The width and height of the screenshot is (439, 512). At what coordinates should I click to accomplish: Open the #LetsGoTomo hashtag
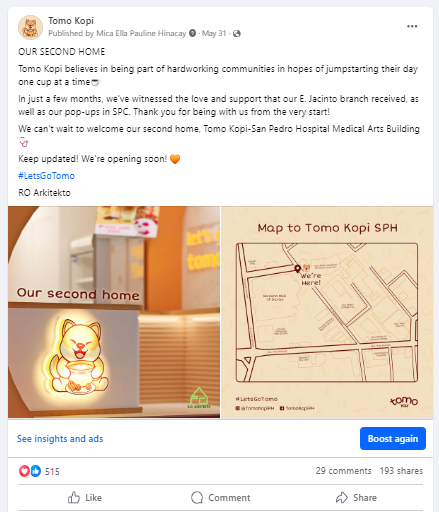click(46, 176)
